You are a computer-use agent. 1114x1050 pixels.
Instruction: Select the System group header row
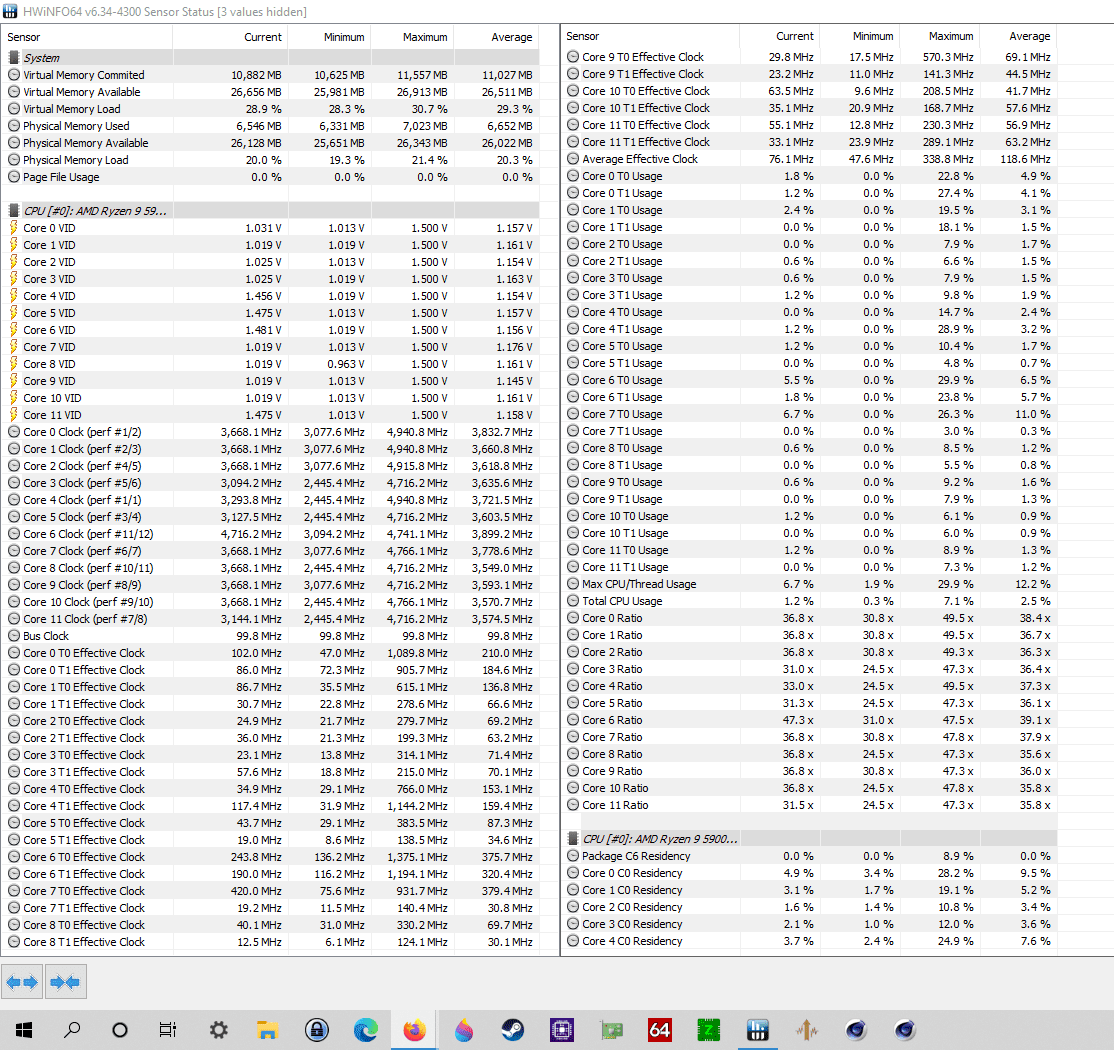click(270, 58)
